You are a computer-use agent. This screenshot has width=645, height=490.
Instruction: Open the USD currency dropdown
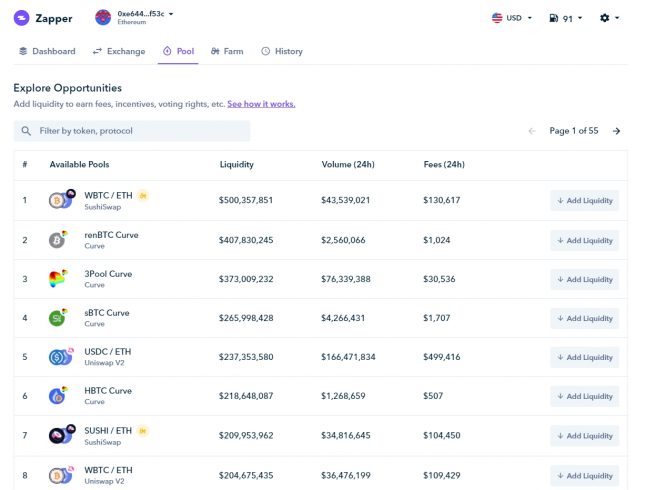(512, 18)
